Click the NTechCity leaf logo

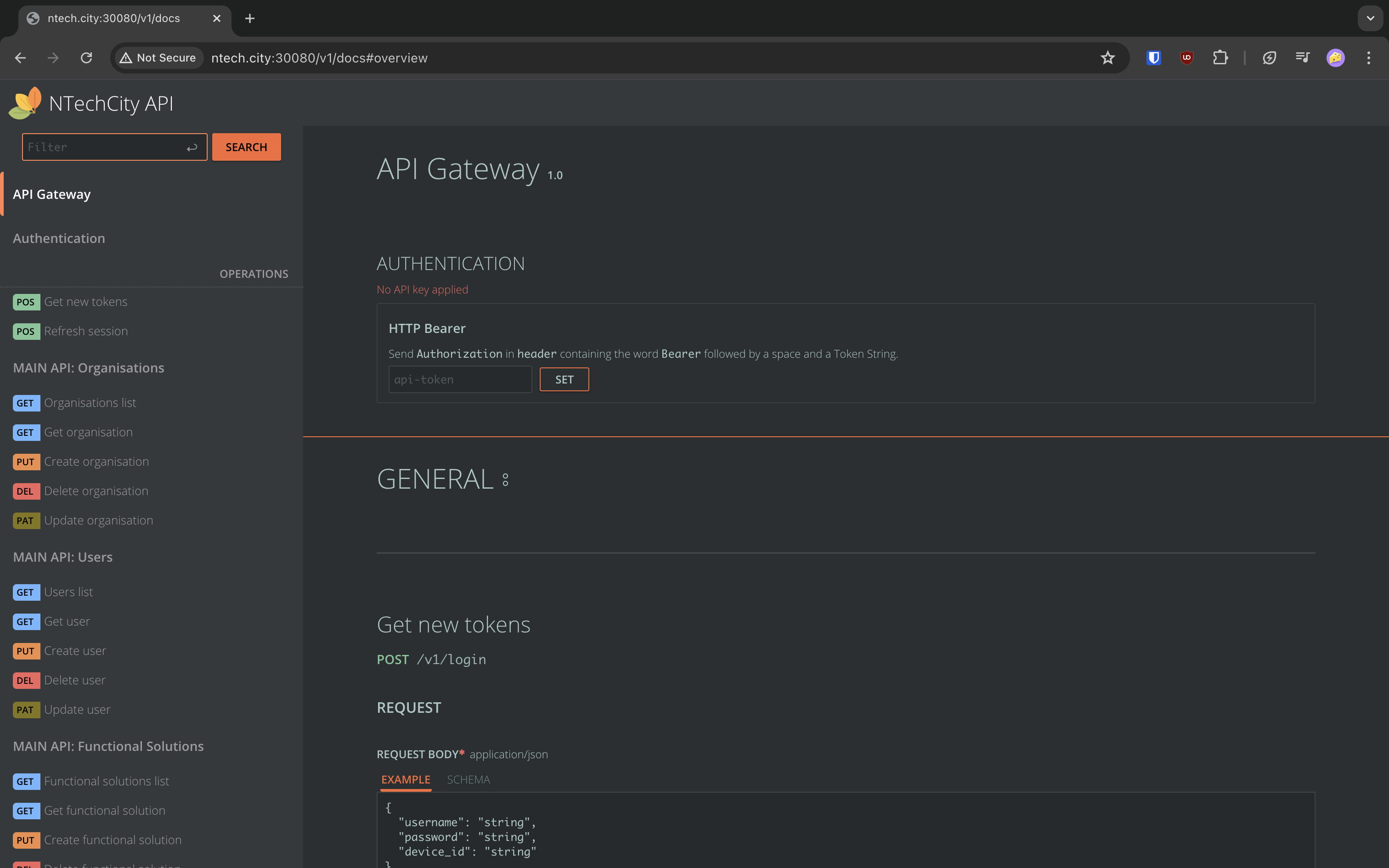click(x=25, y=103)
